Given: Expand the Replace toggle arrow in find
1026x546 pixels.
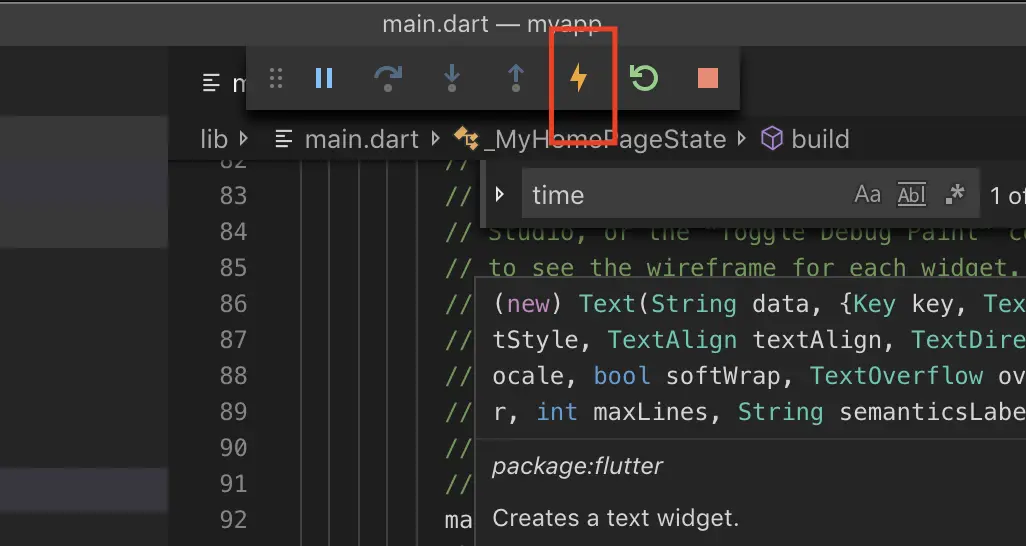Looking at the screenshot, I should click(x=500, y=194).
